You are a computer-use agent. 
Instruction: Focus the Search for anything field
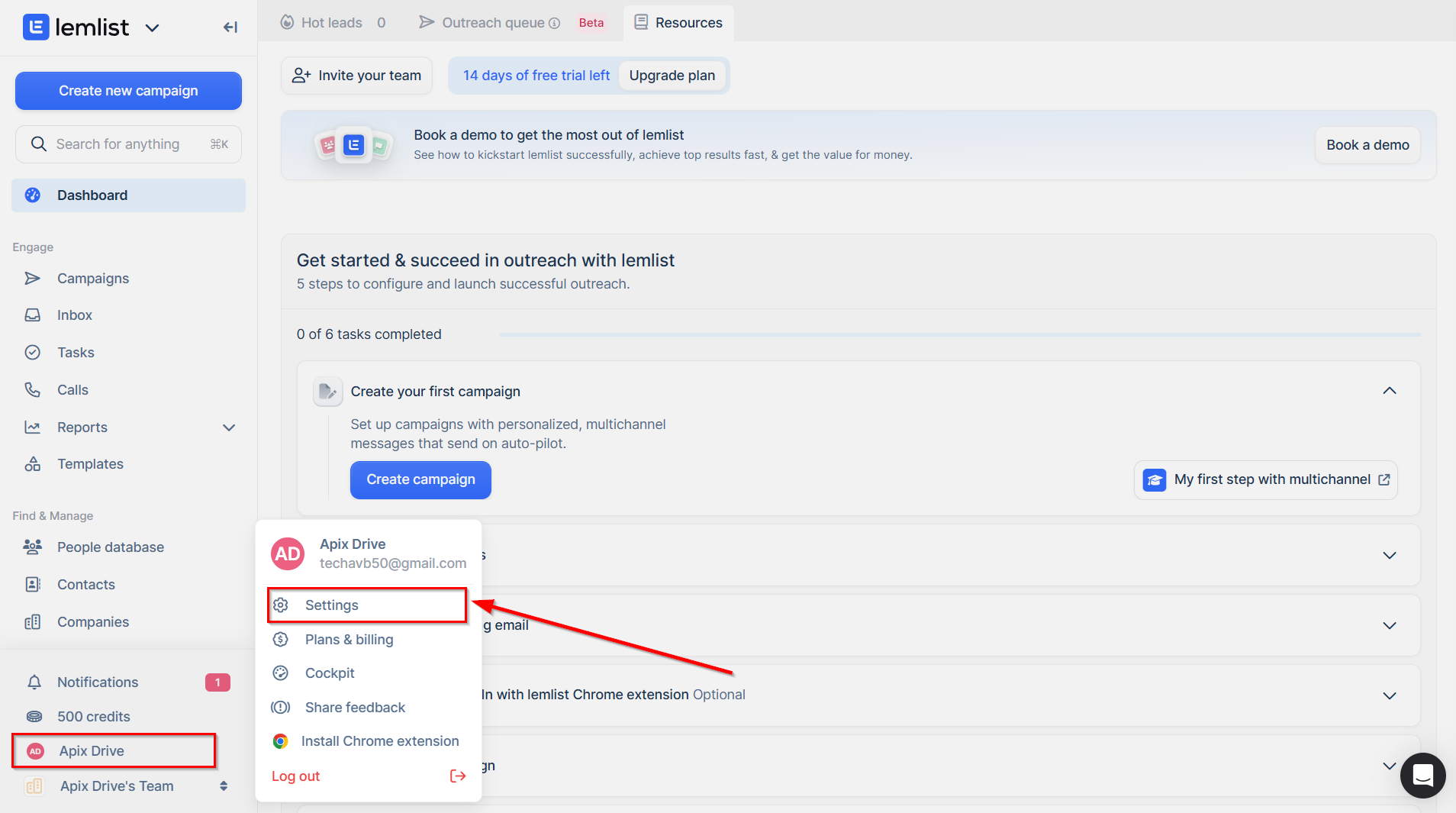[128, 144]
